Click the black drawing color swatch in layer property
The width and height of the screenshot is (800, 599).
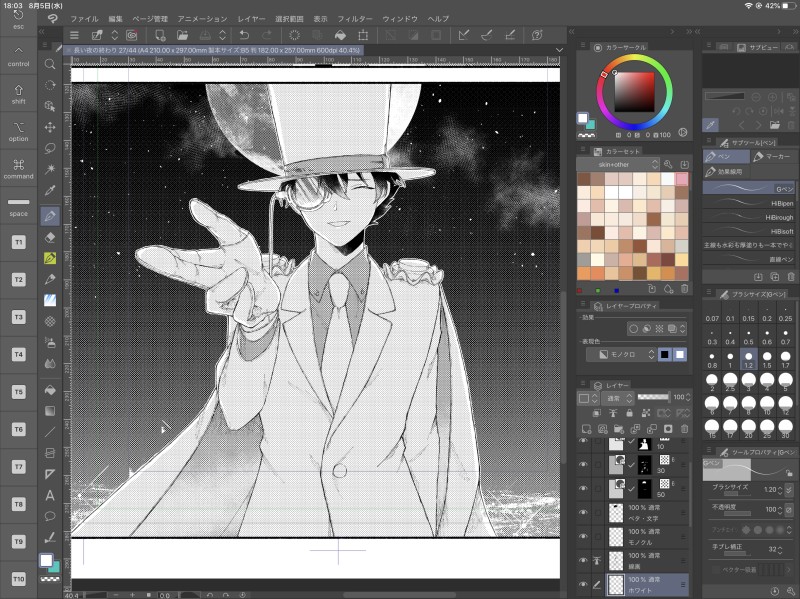(x=664, y=354)
